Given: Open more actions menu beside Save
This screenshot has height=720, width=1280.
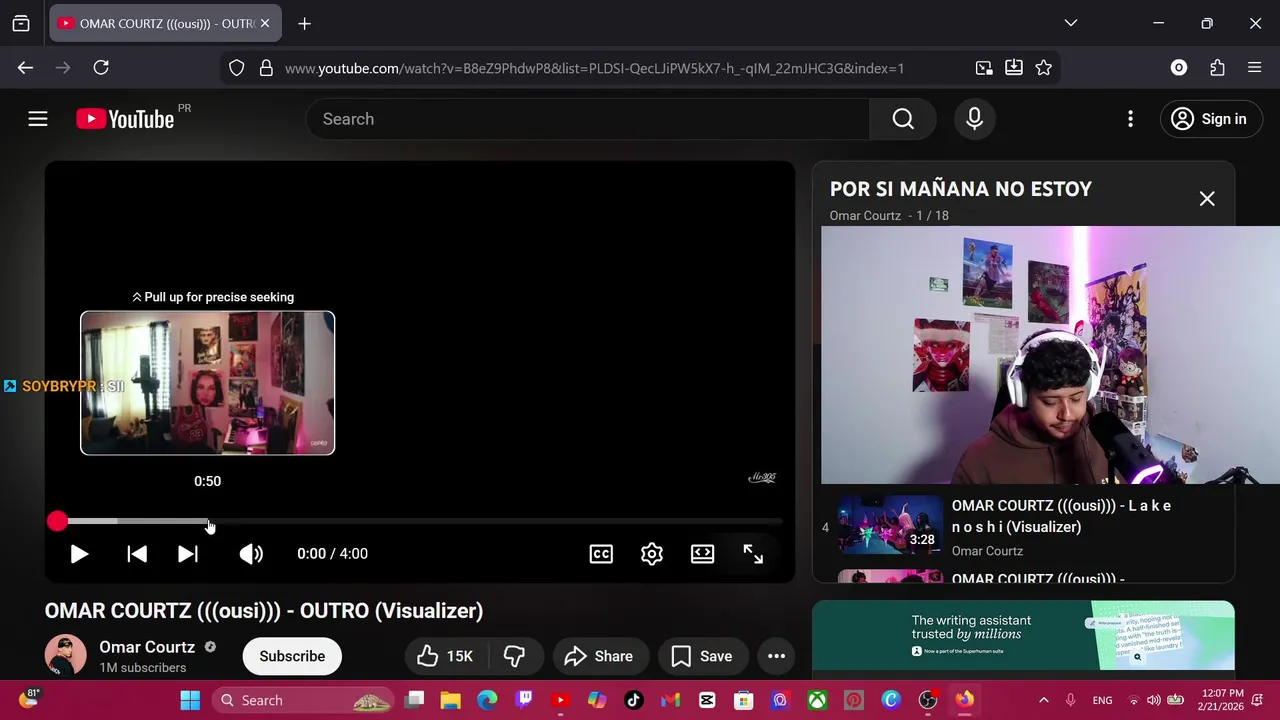Looking at the screenshot, I should (776, 656).
